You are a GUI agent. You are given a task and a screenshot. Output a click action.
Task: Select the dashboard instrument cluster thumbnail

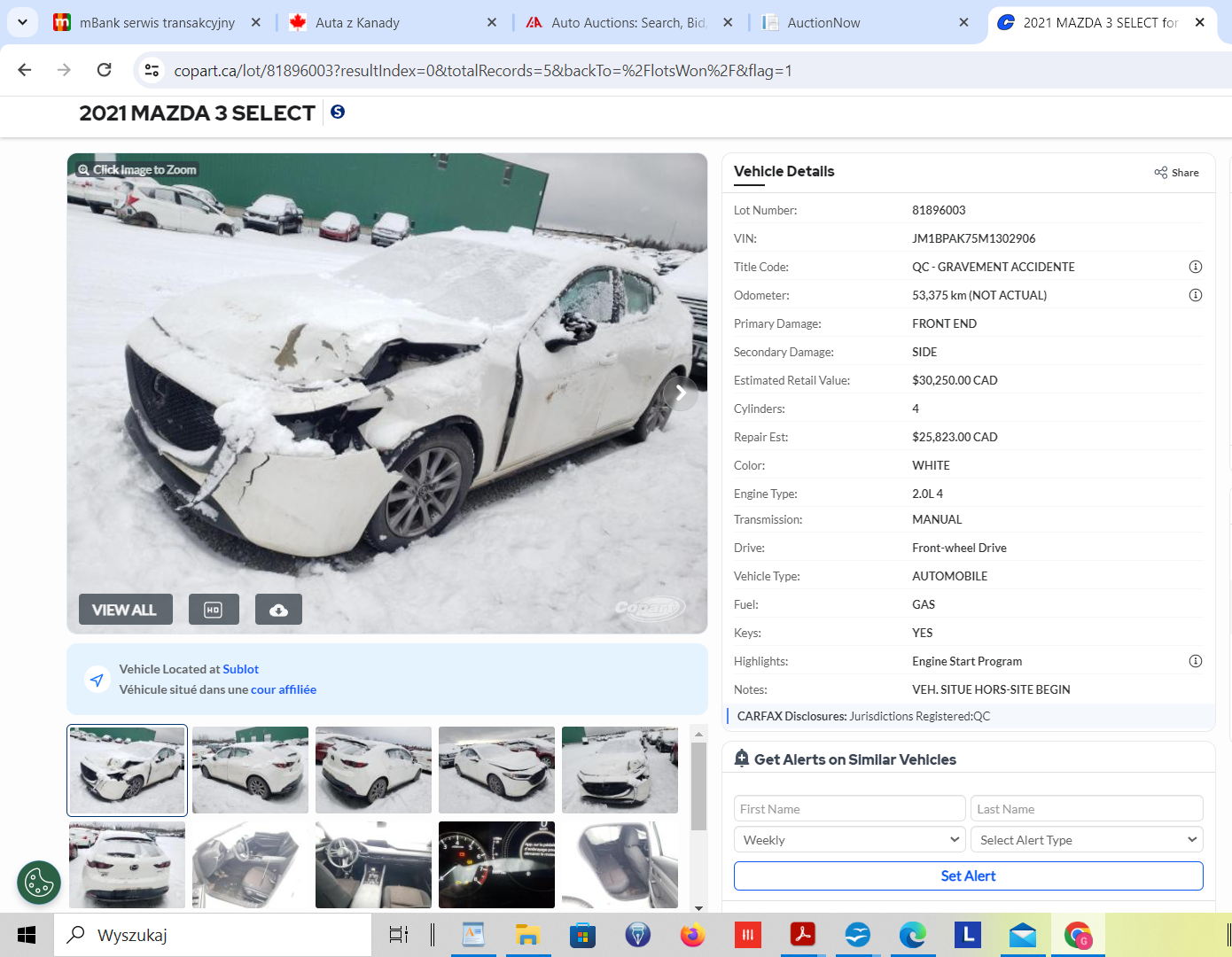click(496, 865)
